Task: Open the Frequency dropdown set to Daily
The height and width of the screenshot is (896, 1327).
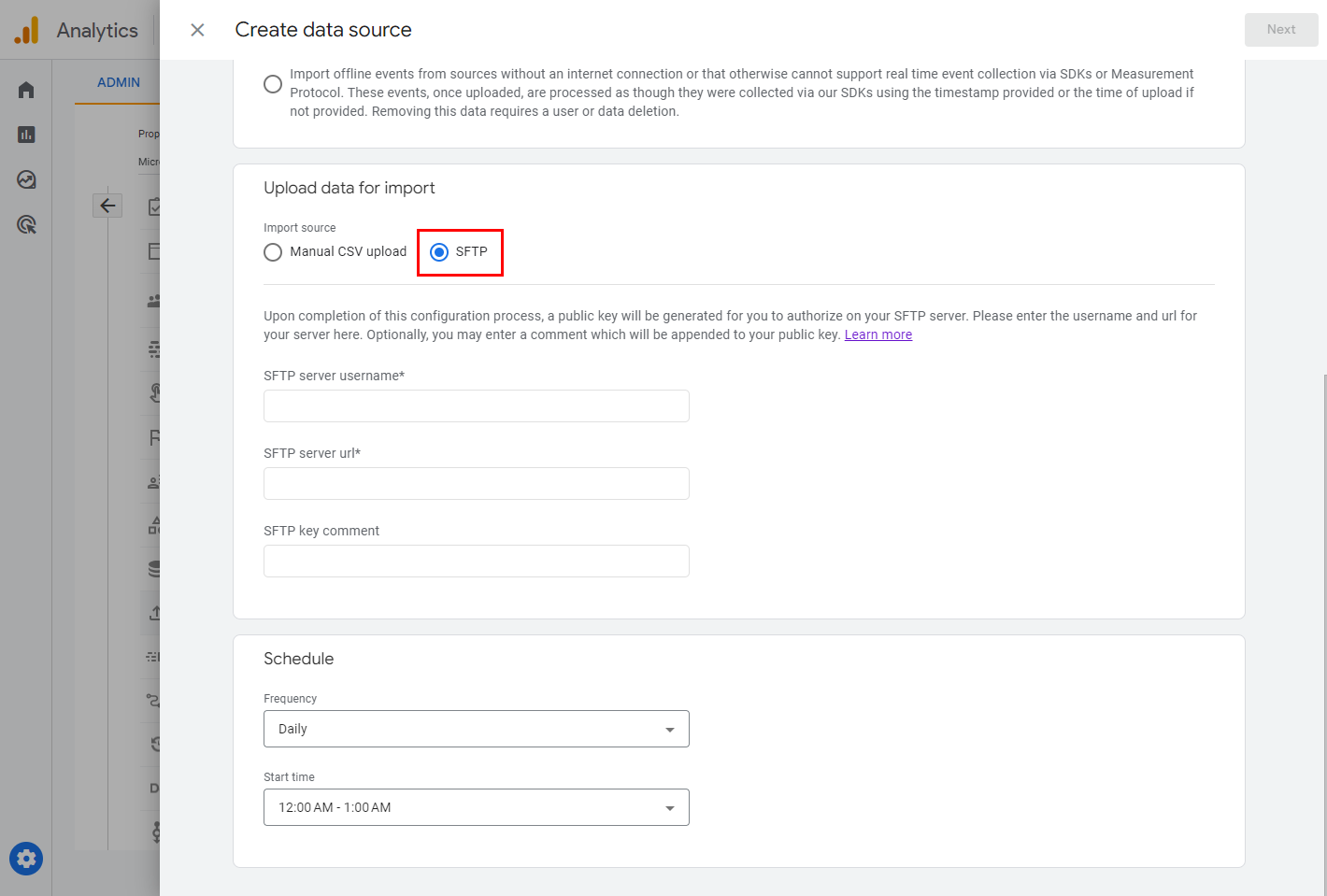Action: click(x=476, y=729)
